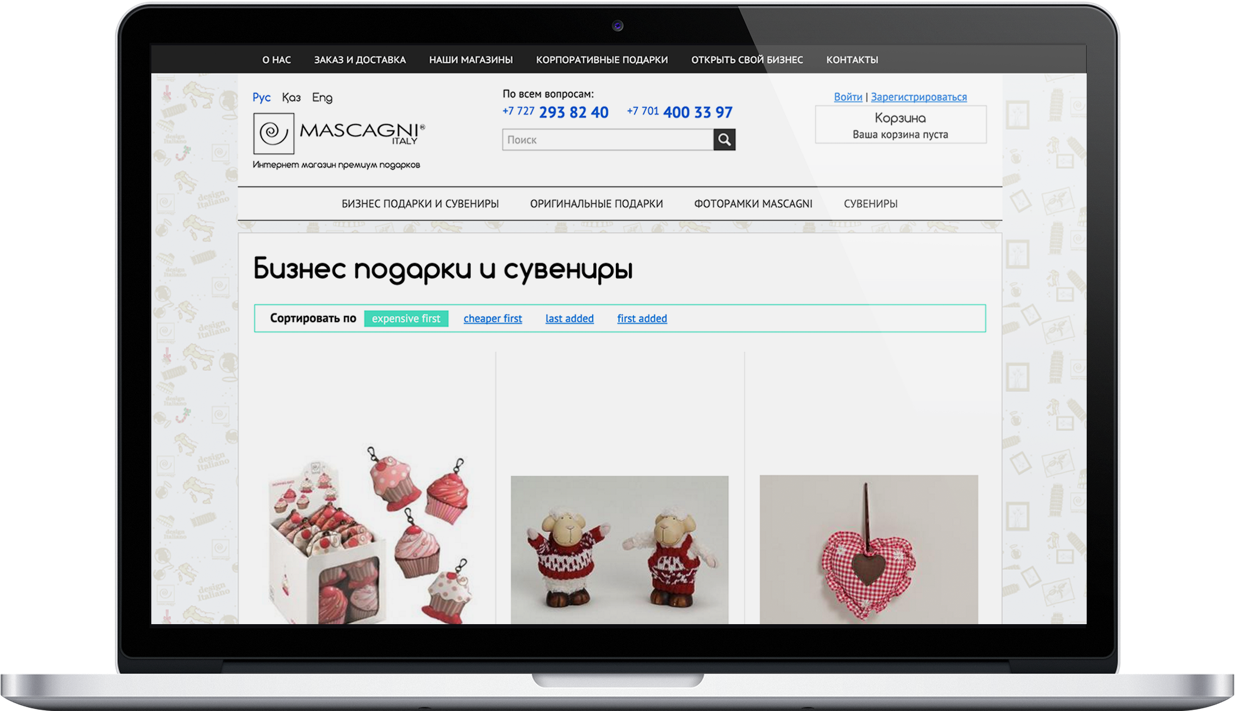Screen dimensions: 1235x711
Task: Click the search magnifier icon button
Action: coord(724,140)
